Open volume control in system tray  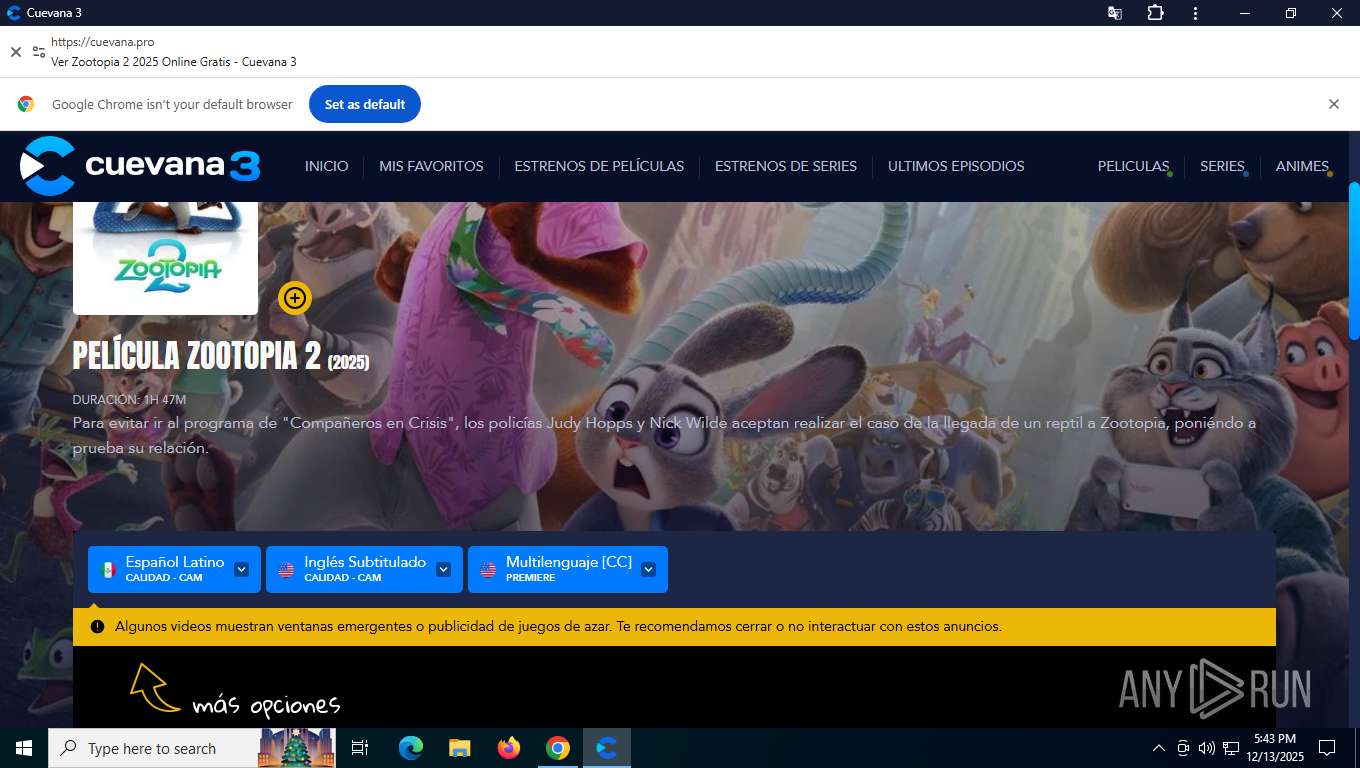pyautogui.click(x=1207, y=748)
